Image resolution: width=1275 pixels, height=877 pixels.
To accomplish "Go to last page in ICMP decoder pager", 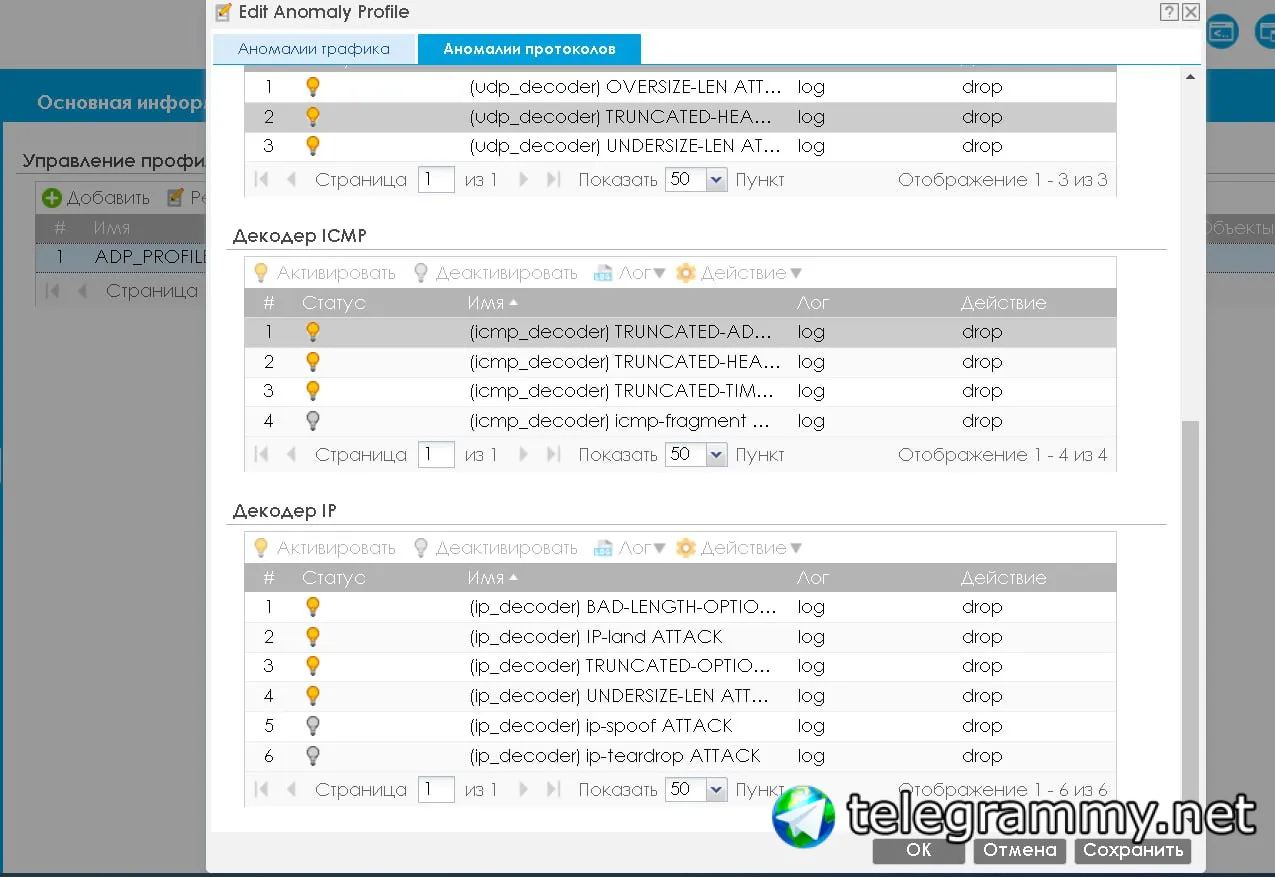I will (553, 455).
